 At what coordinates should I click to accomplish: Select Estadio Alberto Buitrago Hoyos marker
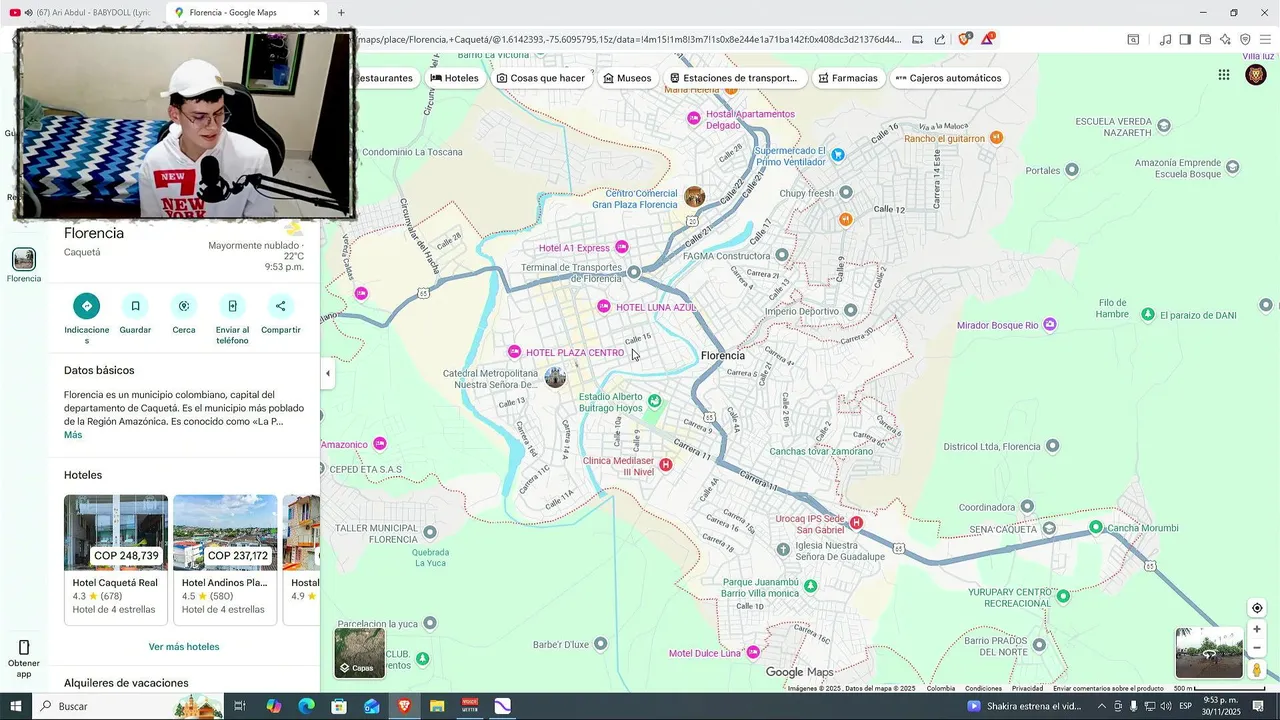click(x=654, y=401)
